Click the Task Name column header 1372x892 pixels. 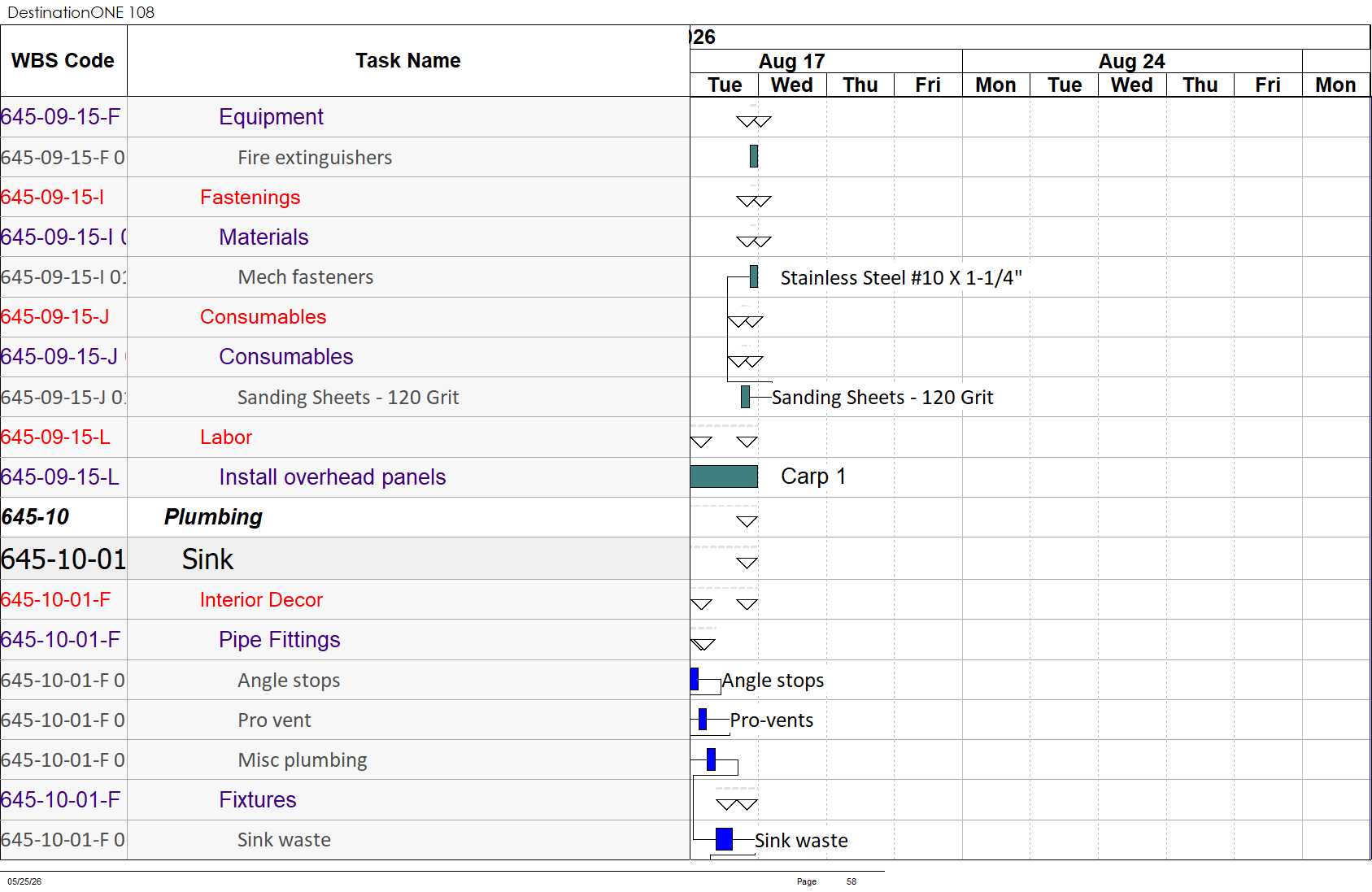pos(408,61)
